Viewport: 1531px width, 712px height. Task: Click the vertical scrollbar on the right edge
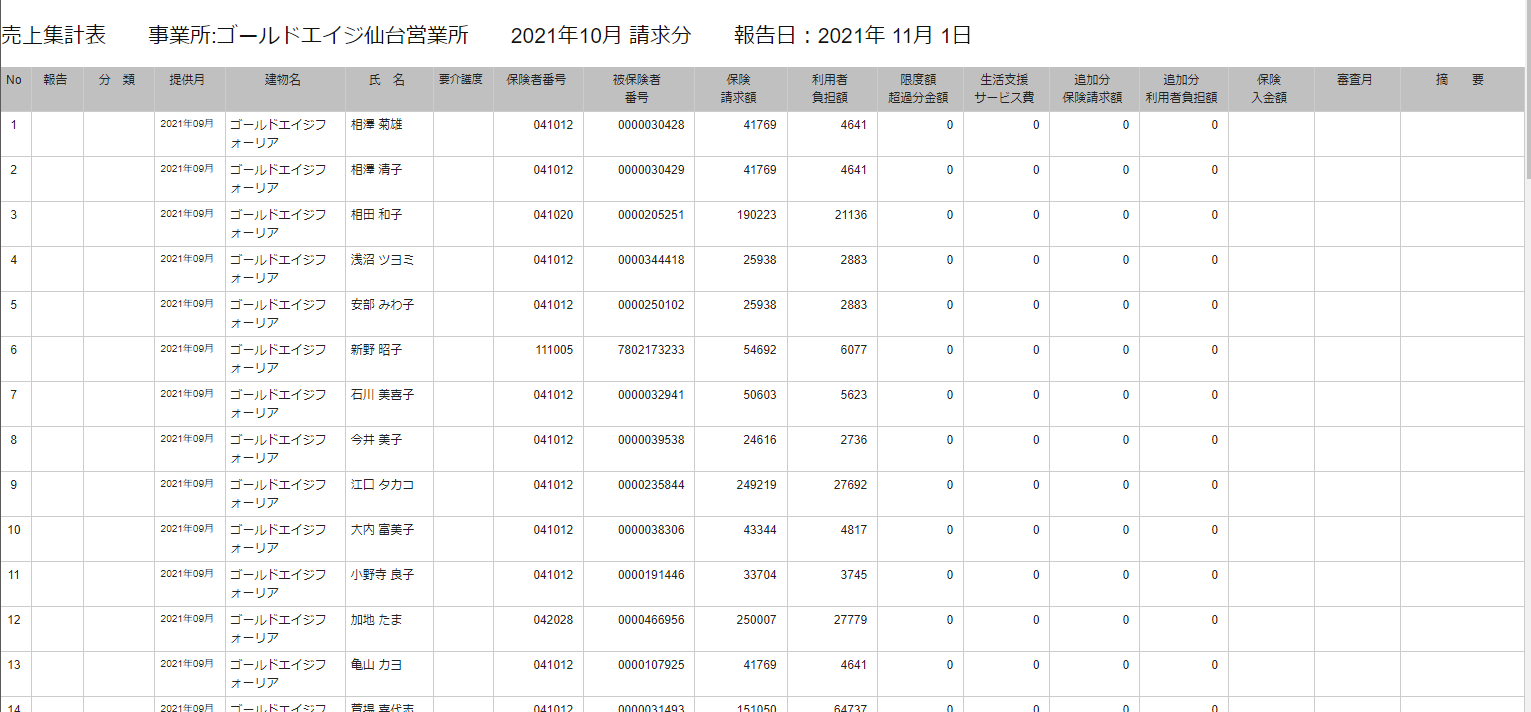[x=1525, y=100]
